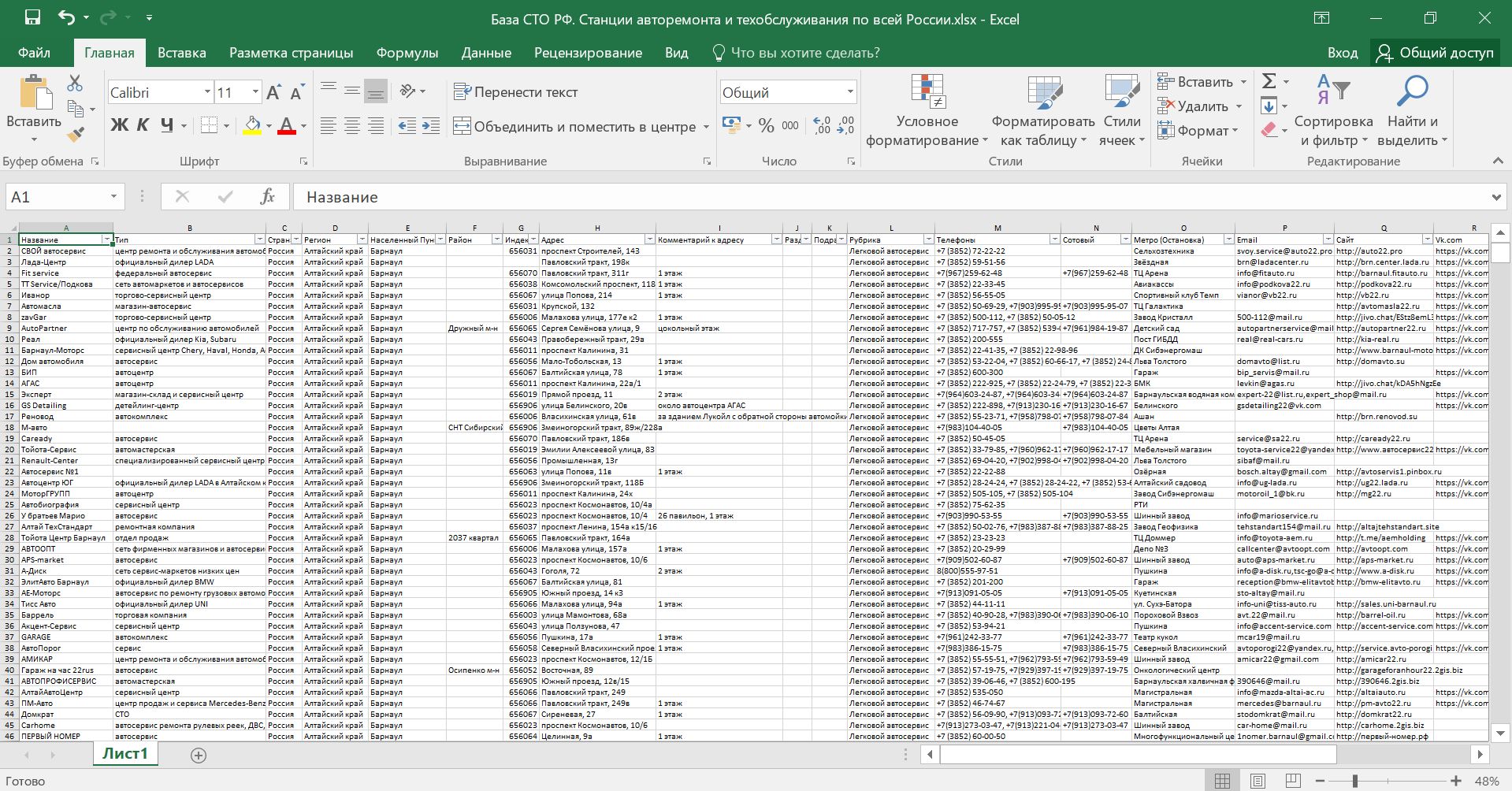Screen dimensions: 1512x791
Task: Switch to the Вставка ribbon tab
Action: coord(181,53)
